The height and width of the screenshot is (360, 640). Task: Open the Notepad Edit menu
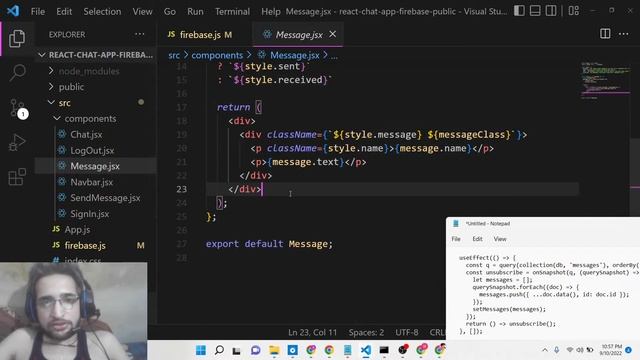pyautogui.click(x=477, y=239)
